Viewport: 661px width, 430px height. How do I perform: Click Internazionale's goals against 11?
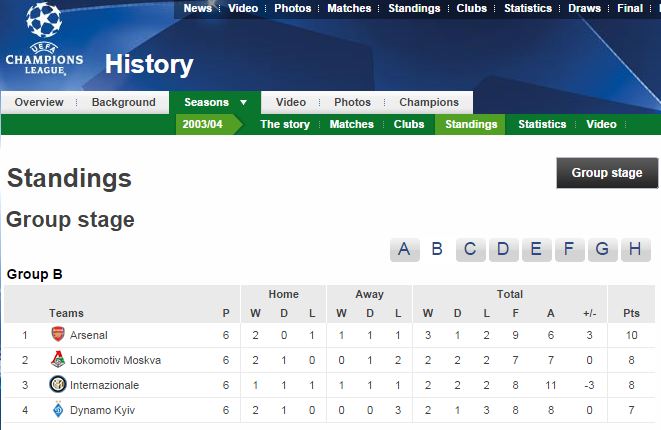(x=551, y=385)
